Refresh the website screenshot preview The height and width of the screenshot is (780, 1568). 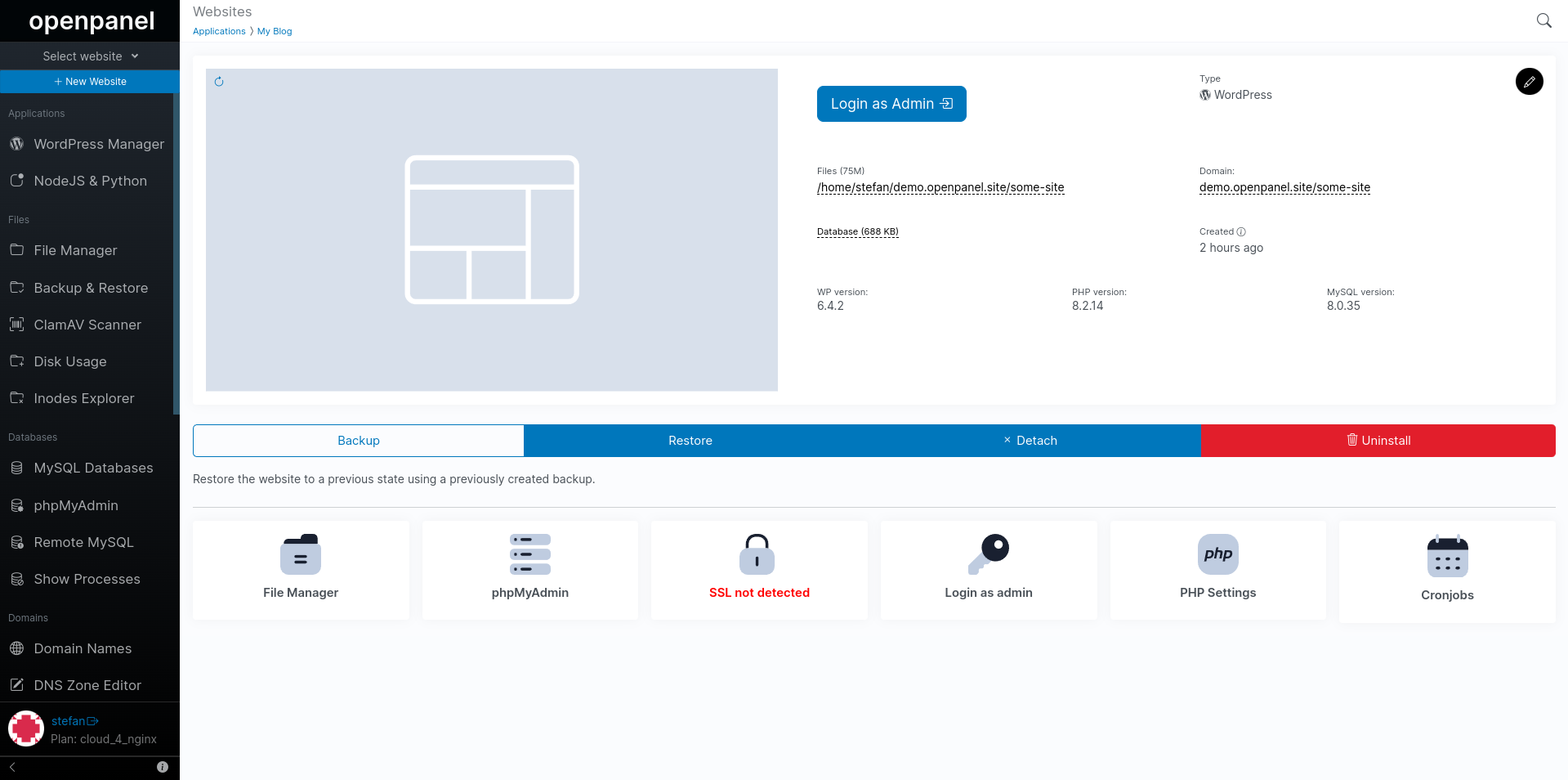[x=219, y=82]
